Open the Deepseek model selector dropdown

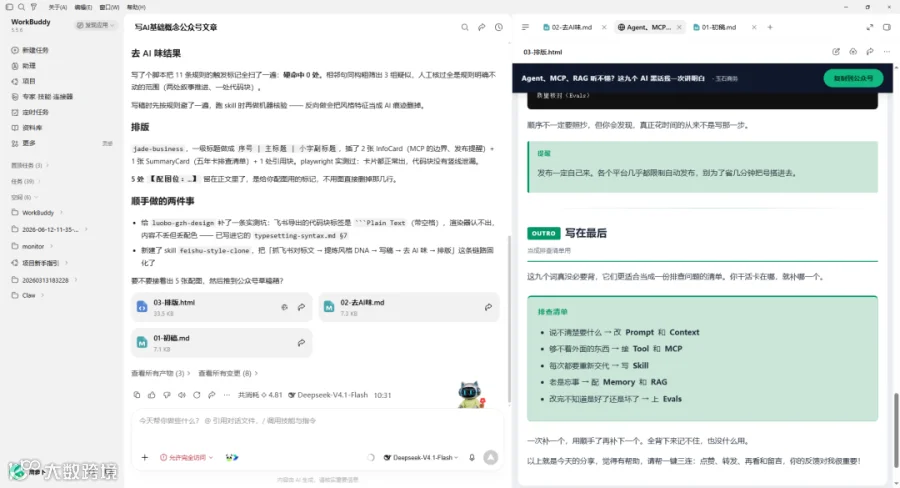(x=421, y=458)
